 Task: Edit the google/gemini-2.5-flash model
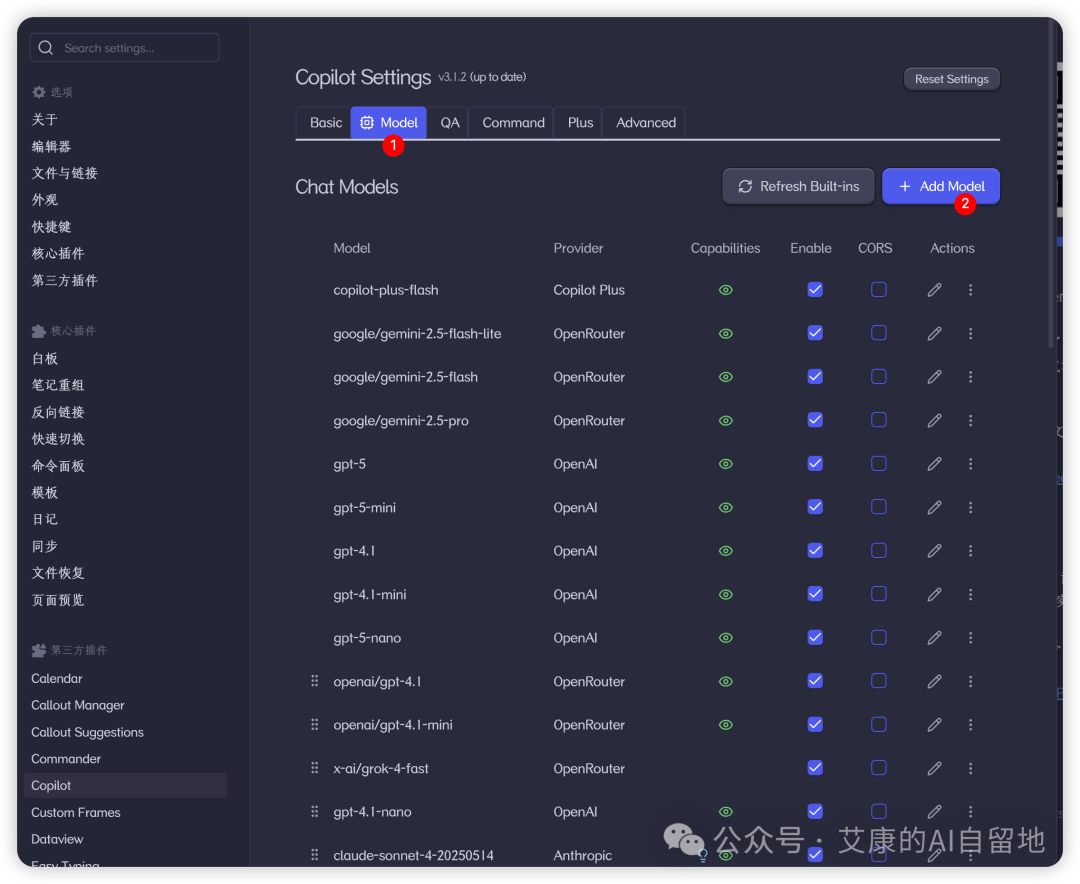(934, 377)
